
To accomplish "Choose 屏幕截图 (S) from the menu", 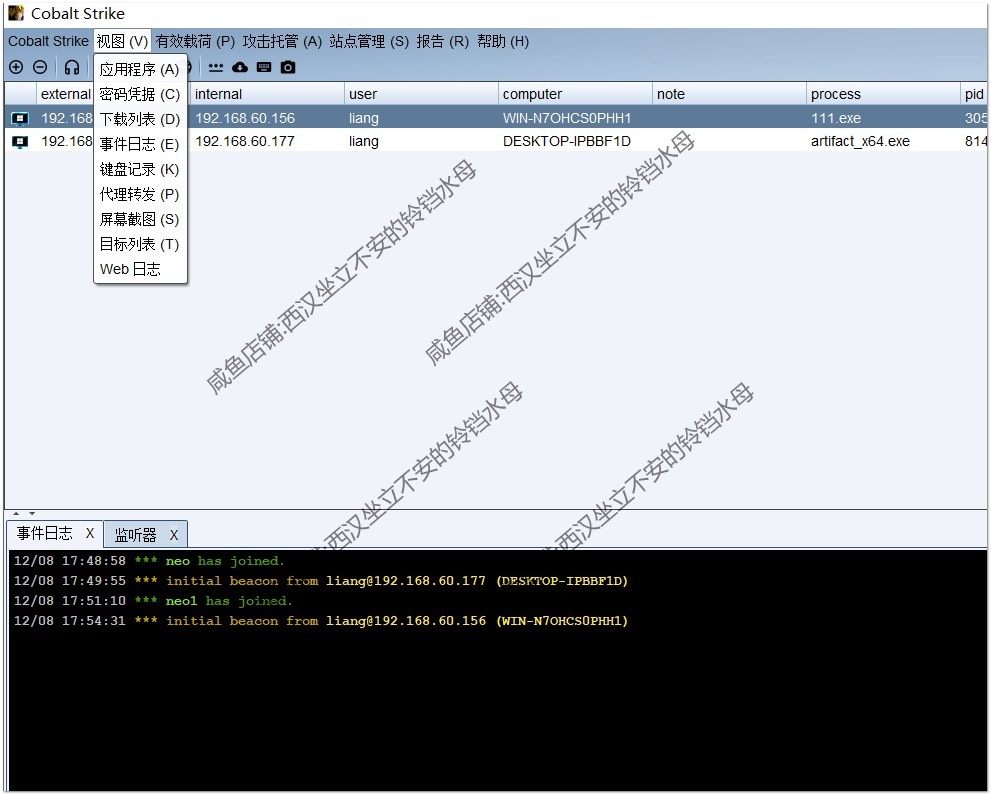I will click(140, 219).
